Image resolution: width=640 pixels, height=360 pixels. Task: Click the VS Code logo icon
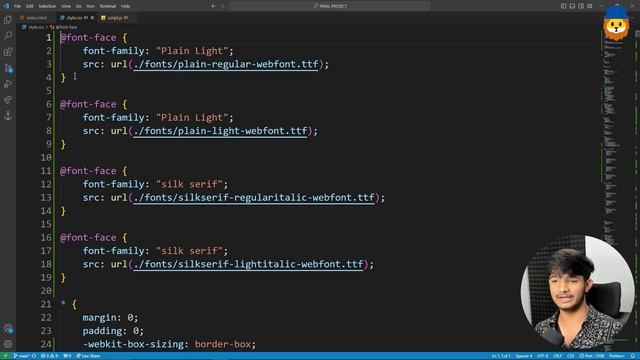point(6,6)
